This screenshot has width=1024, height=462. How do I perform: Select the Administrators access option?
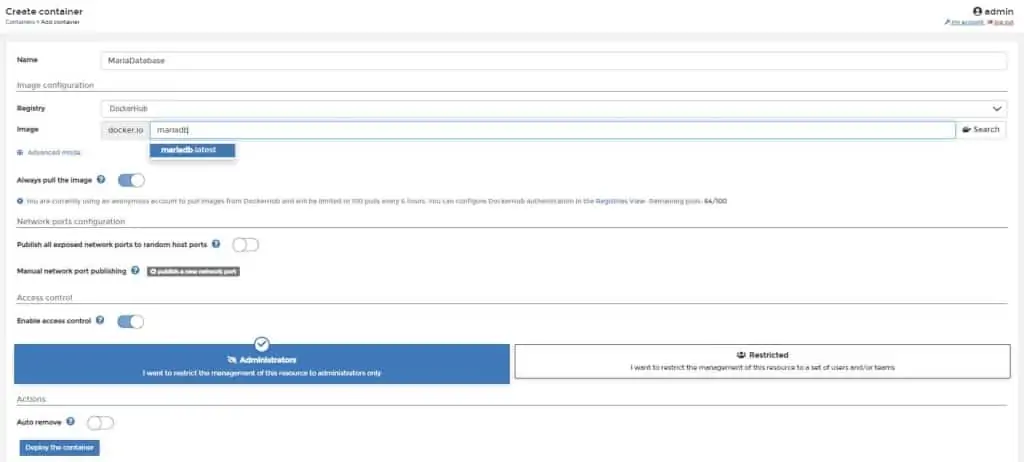coord(262,364)
